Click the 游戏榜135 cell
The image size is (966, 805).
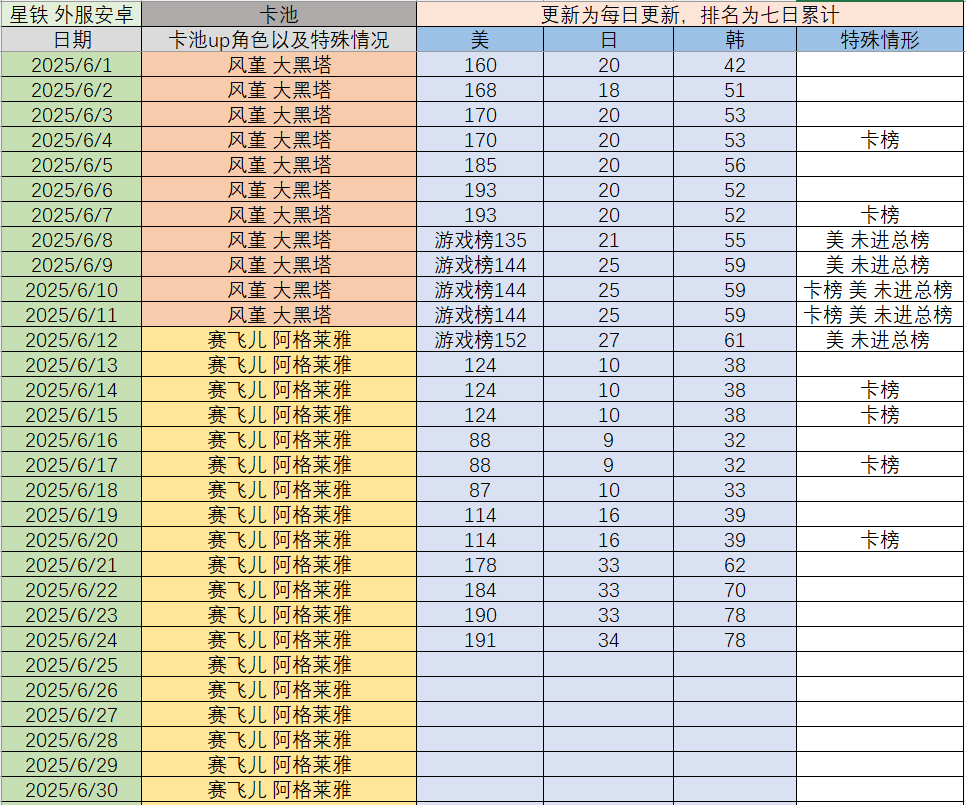[x=480, y=240]
